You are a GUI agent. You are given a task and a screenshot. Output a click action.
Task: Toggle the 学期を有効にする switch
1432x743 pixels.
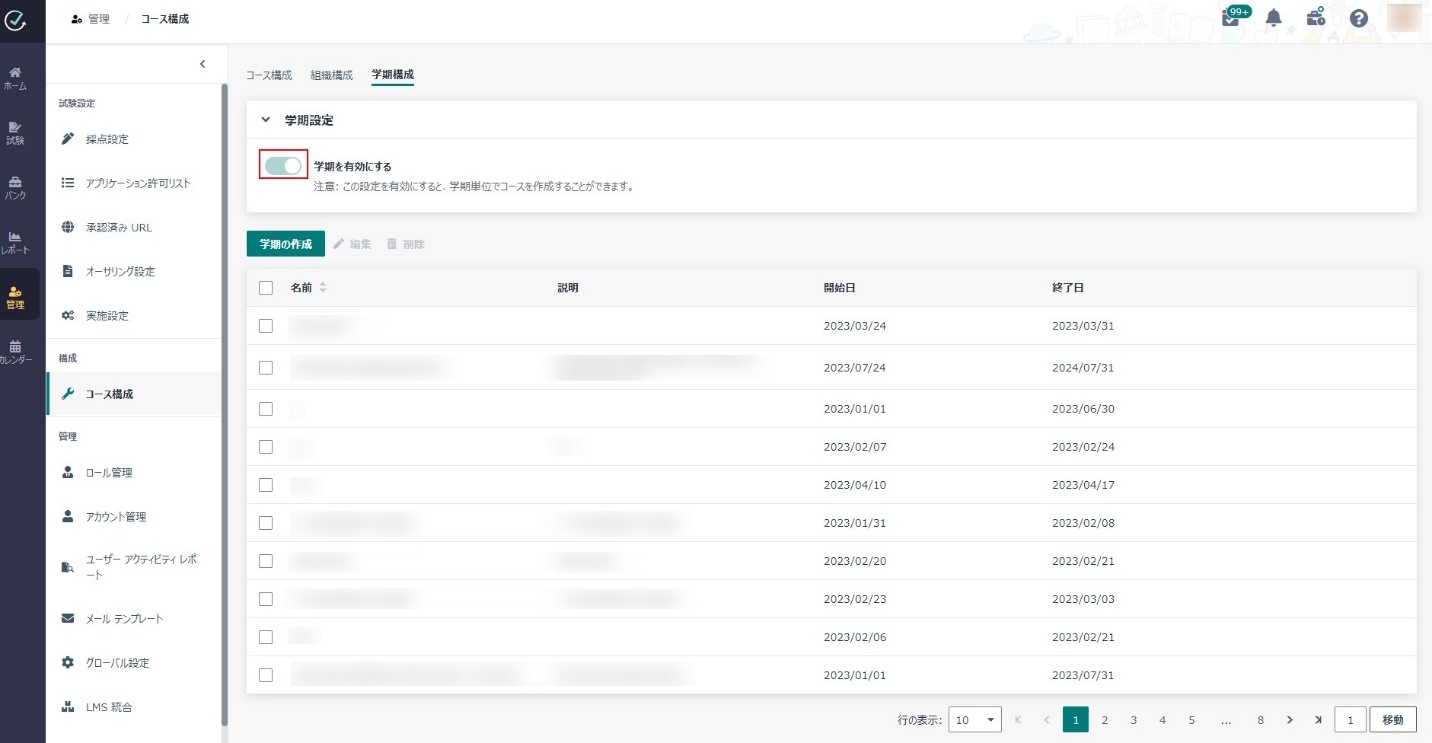click(283, 166)
